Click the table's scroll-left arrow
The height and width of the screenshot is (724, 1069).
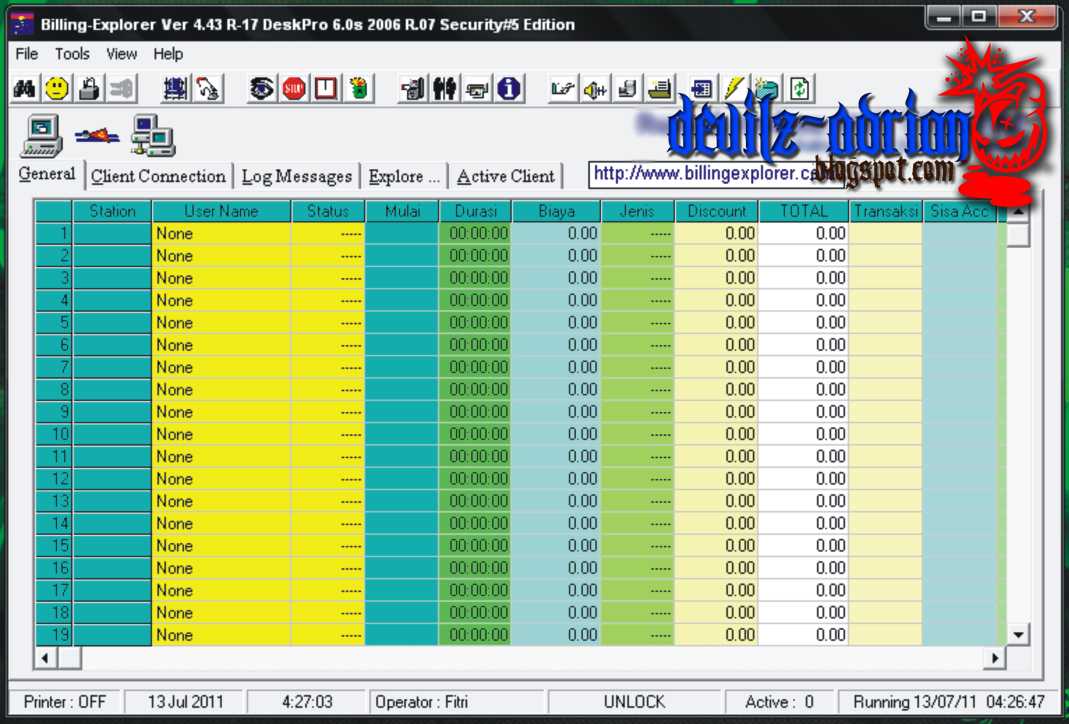46,658
